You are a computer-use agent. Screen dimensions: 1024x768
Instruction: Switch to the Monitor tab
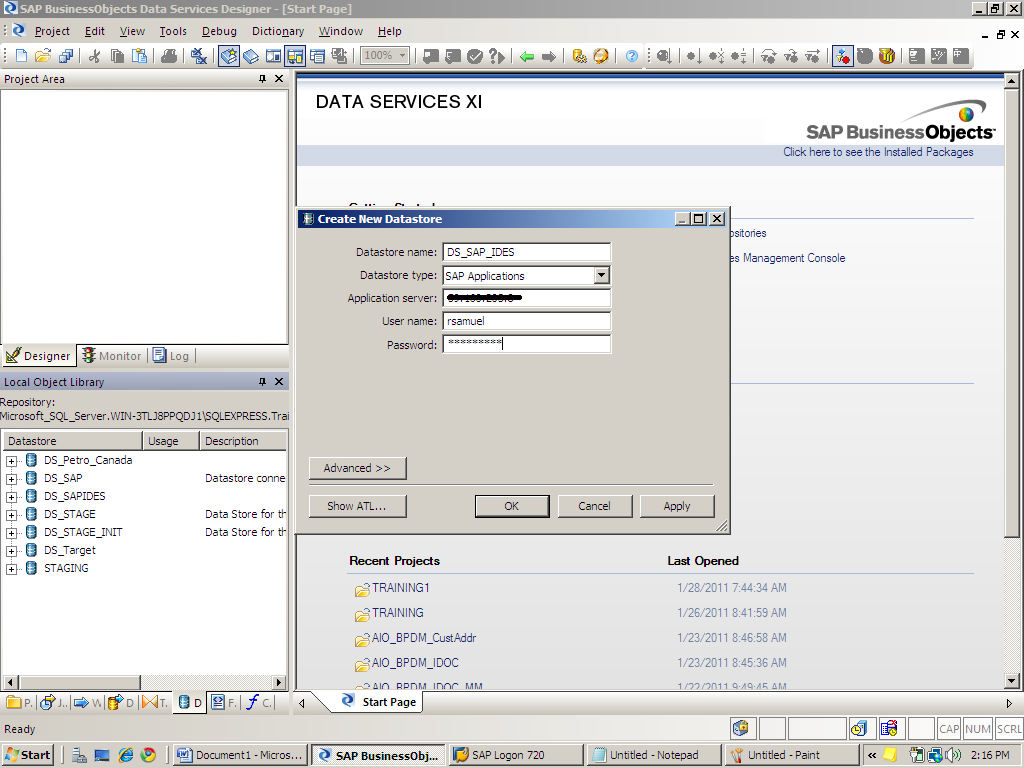pyautogui.click(x=112, y=356)
